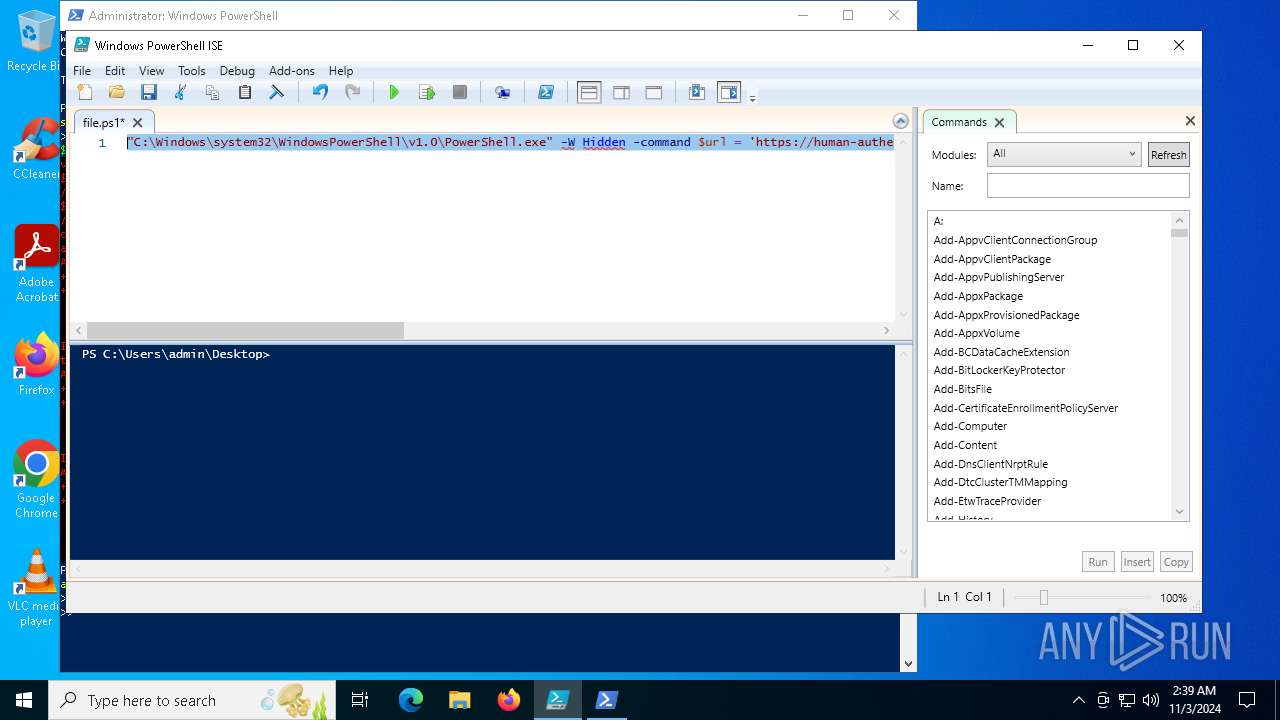Select Add-BitLockerKeyProtector command
1280x720 pixels.
[999, 370]
